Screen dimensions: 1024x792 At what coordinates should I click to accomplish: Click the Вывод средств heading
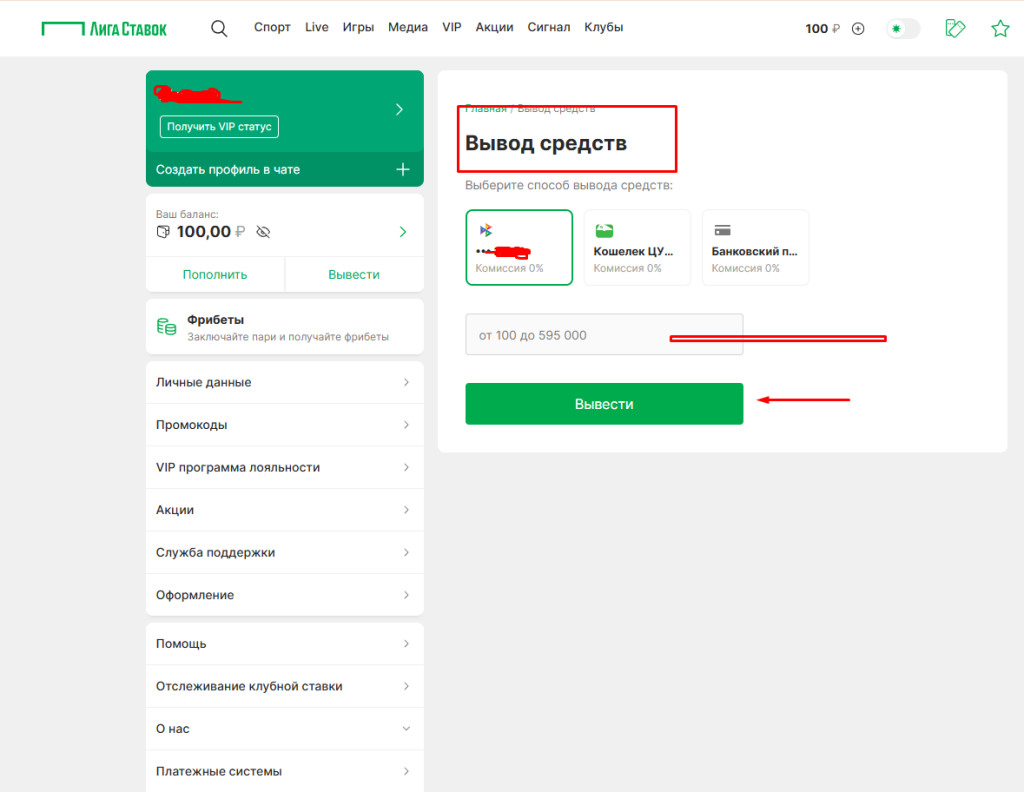[x=546, y=143]
